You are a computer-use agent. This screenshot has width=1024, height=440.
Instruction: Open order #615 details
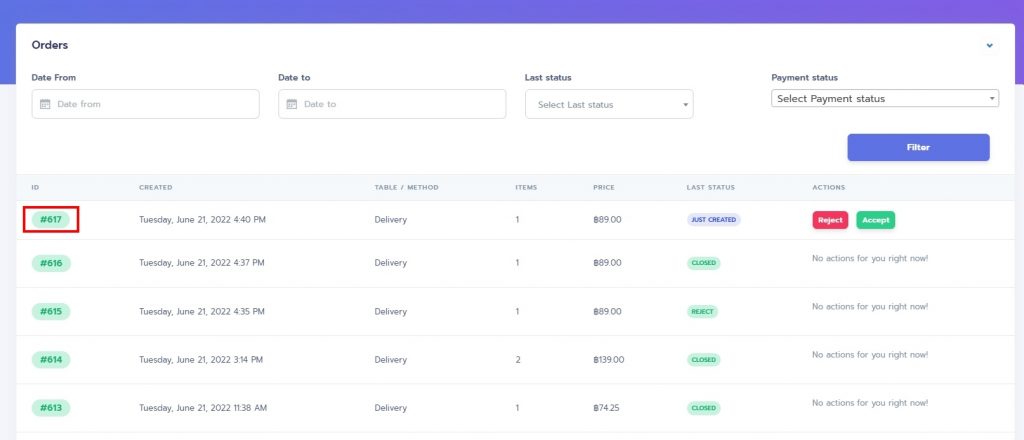click(x=51, y=311)
